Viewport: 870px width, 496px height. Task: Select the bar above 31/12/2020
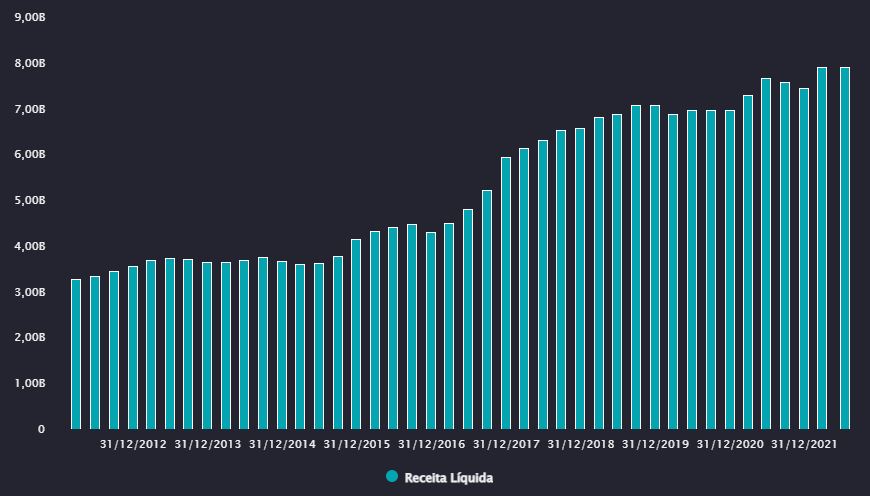[730, 270]
